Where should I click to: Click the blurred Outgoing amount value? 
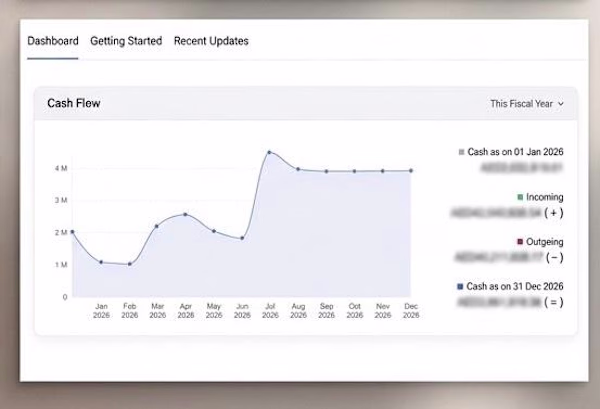(x=499, y=257)
